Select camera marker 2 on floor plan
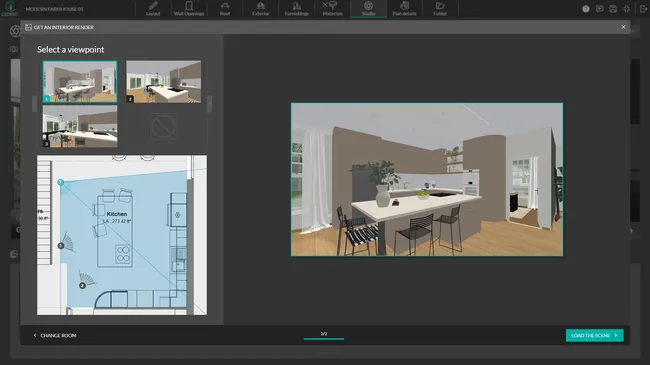Screen dimensions: 650x365 pos(82,286)
